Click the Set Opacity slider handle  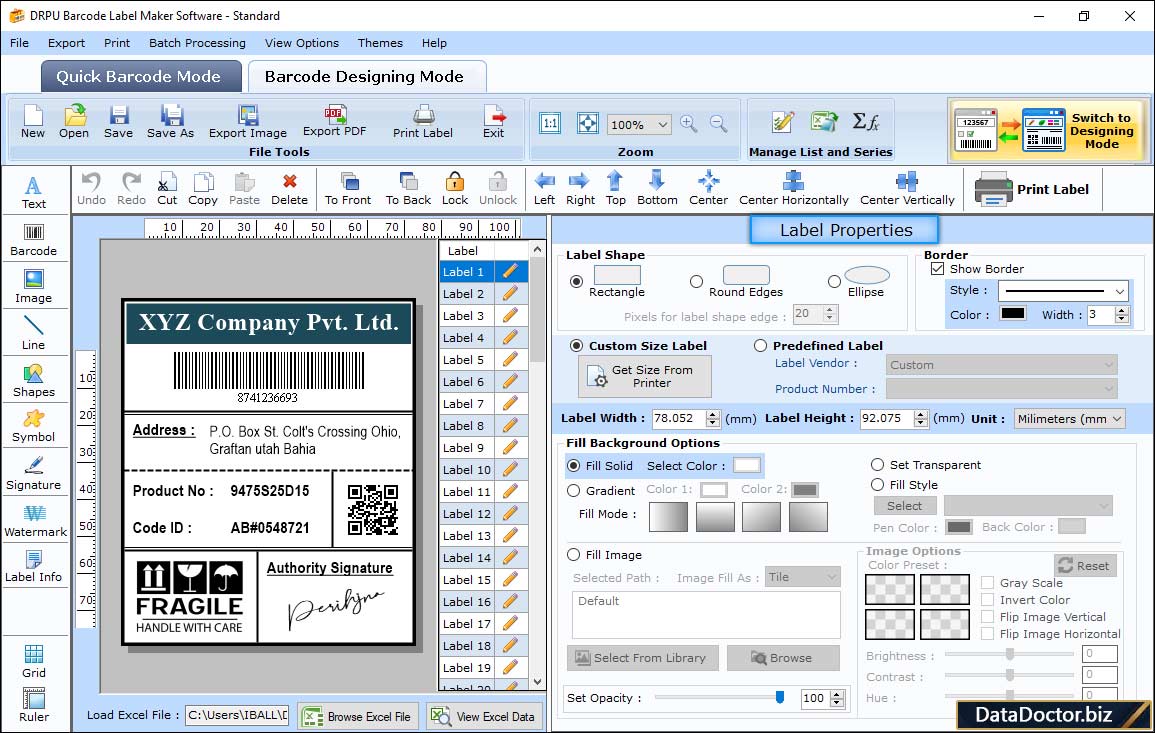click(x=780, y=697)
